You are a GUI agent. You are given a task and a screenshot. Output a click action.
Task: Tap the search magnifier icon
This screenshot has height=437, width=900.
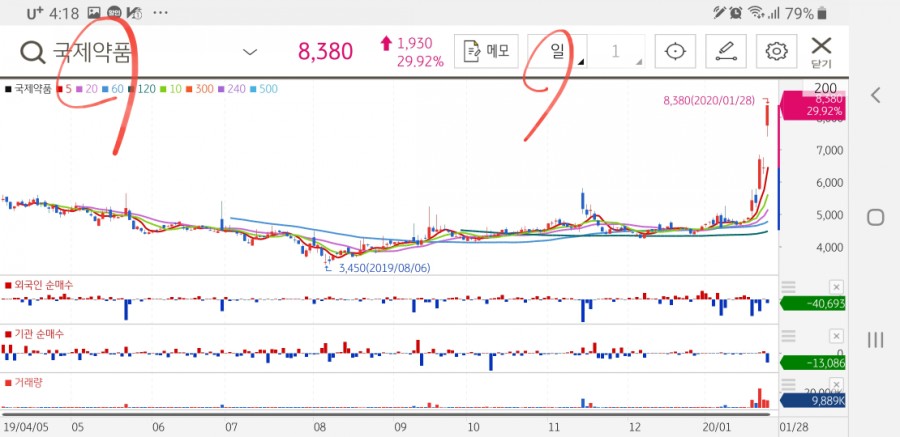33,52
